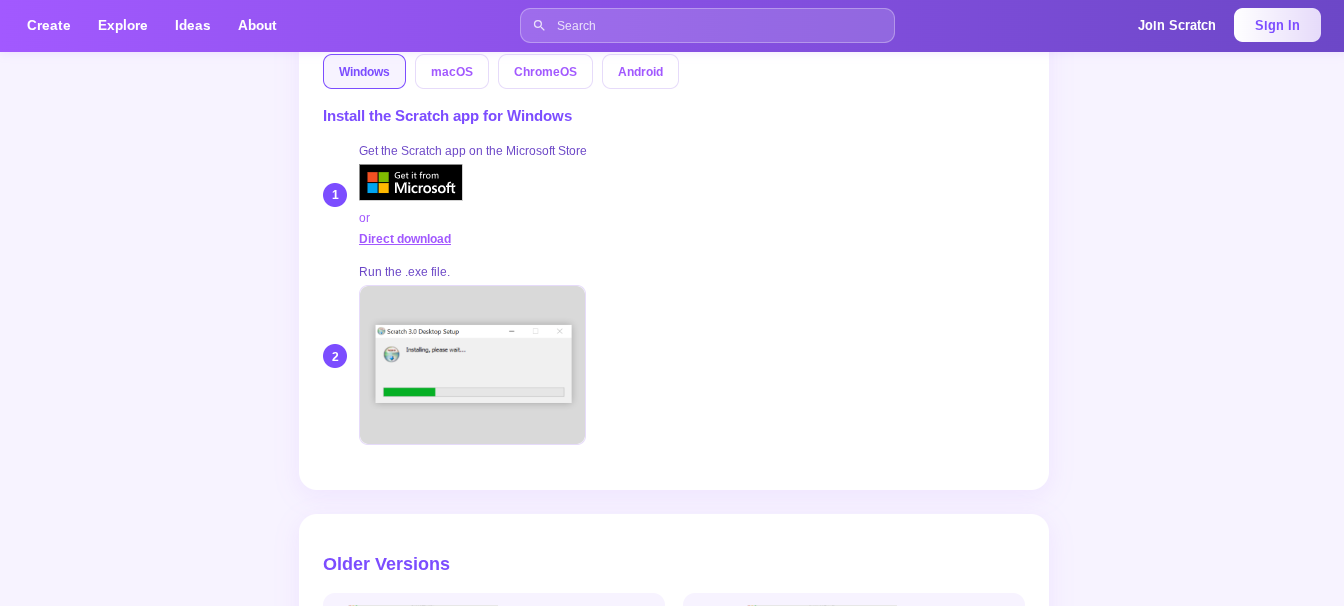
Task: Switch to the macOS tab
Action: click(x=452, y=72)
